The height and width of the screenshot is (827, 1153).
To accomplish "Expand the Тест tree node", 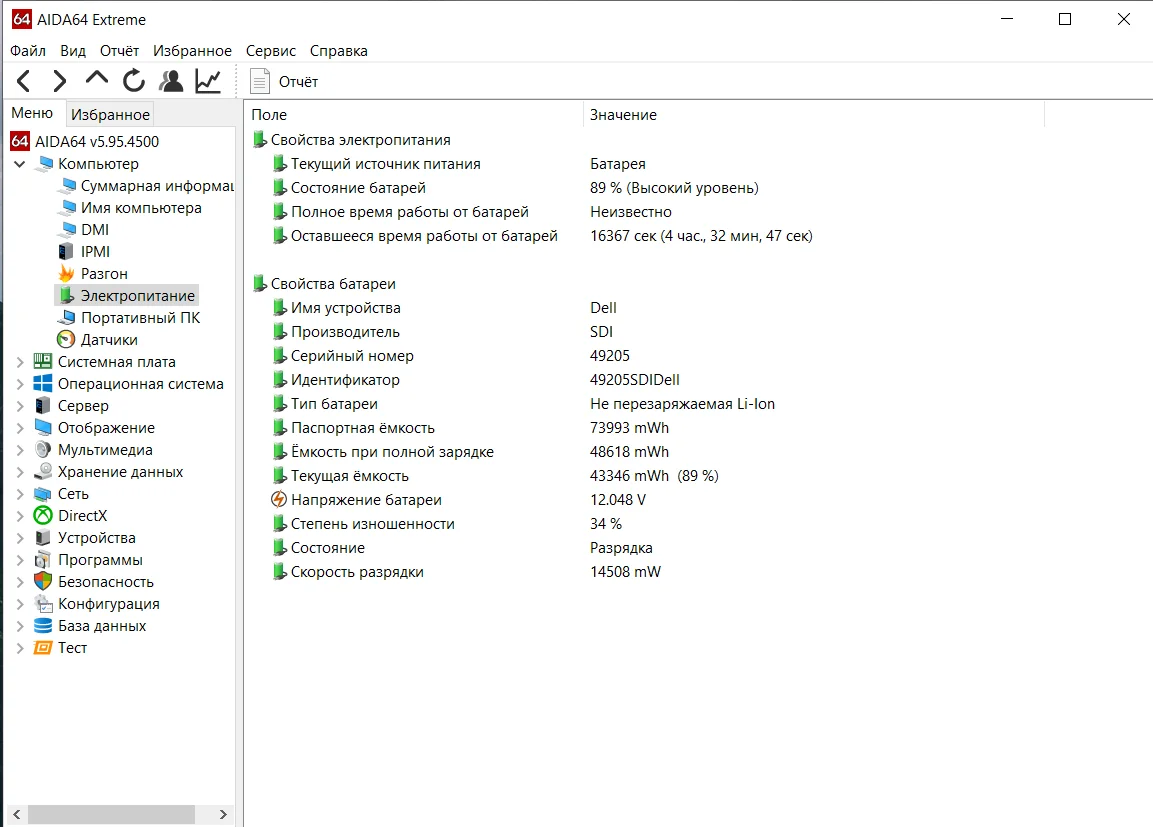I will [20, 648].
